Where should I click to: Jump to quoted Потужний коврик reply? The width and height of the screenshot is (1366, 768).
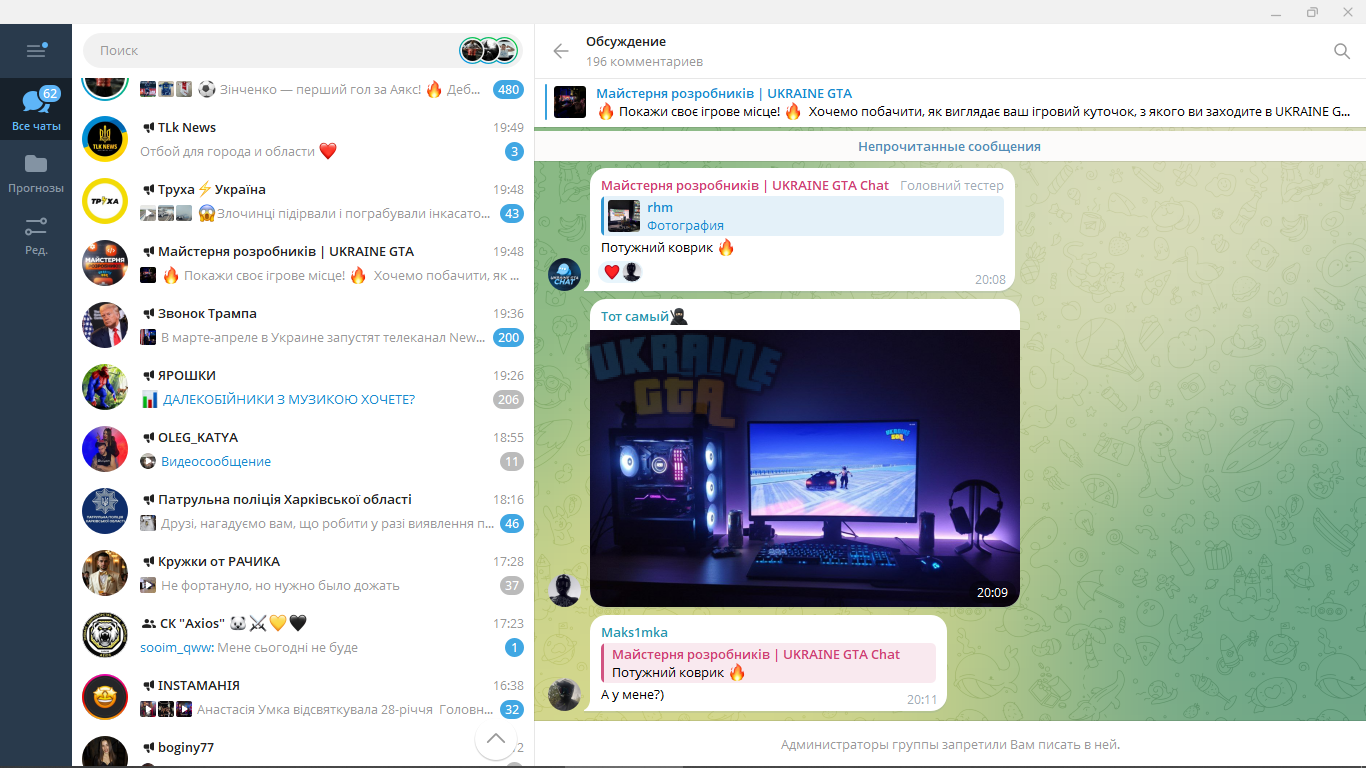pyautogui.click(x=768, y=663)
